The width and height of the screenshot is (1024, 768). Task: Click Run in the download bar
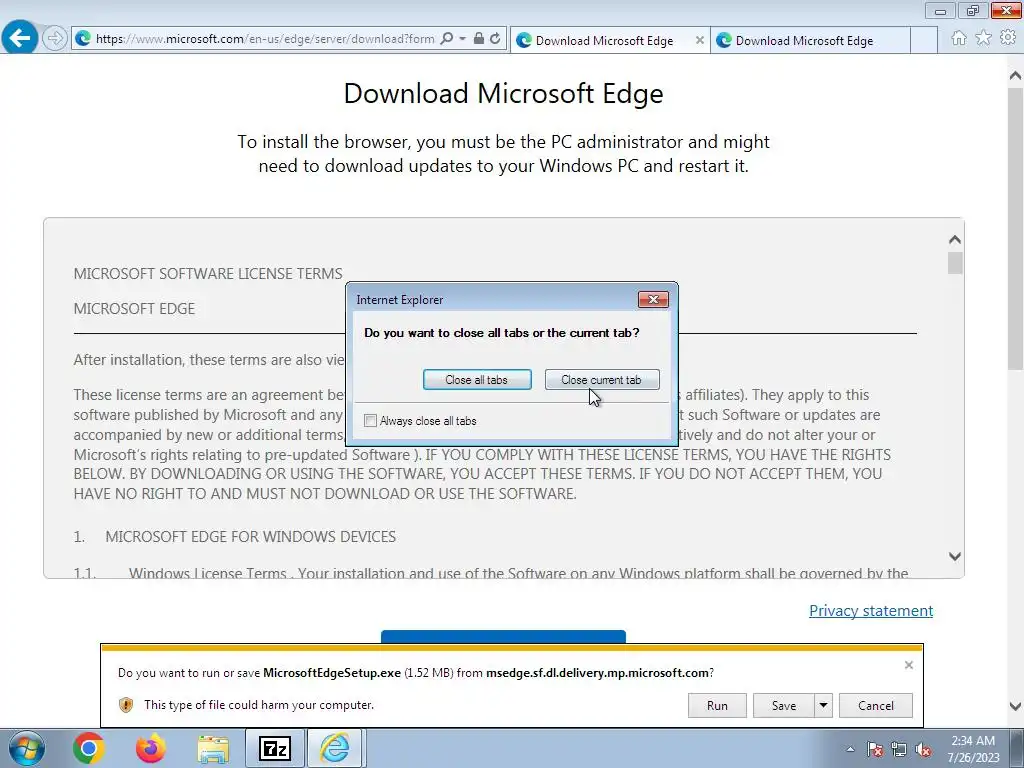717,705
